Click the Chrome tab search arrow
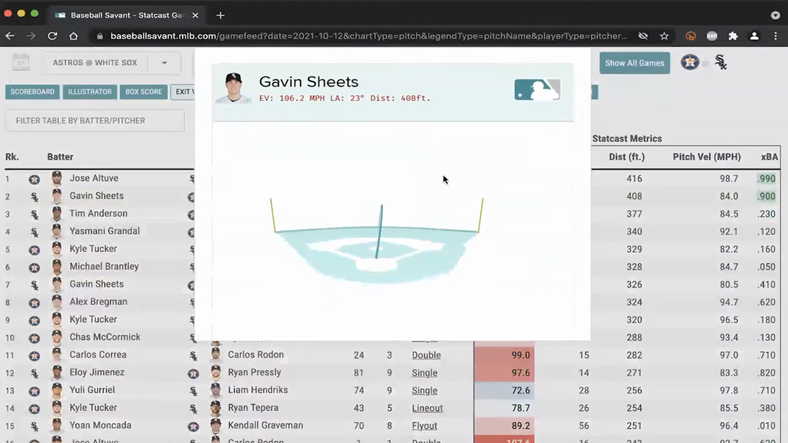 tap(775, 15)
